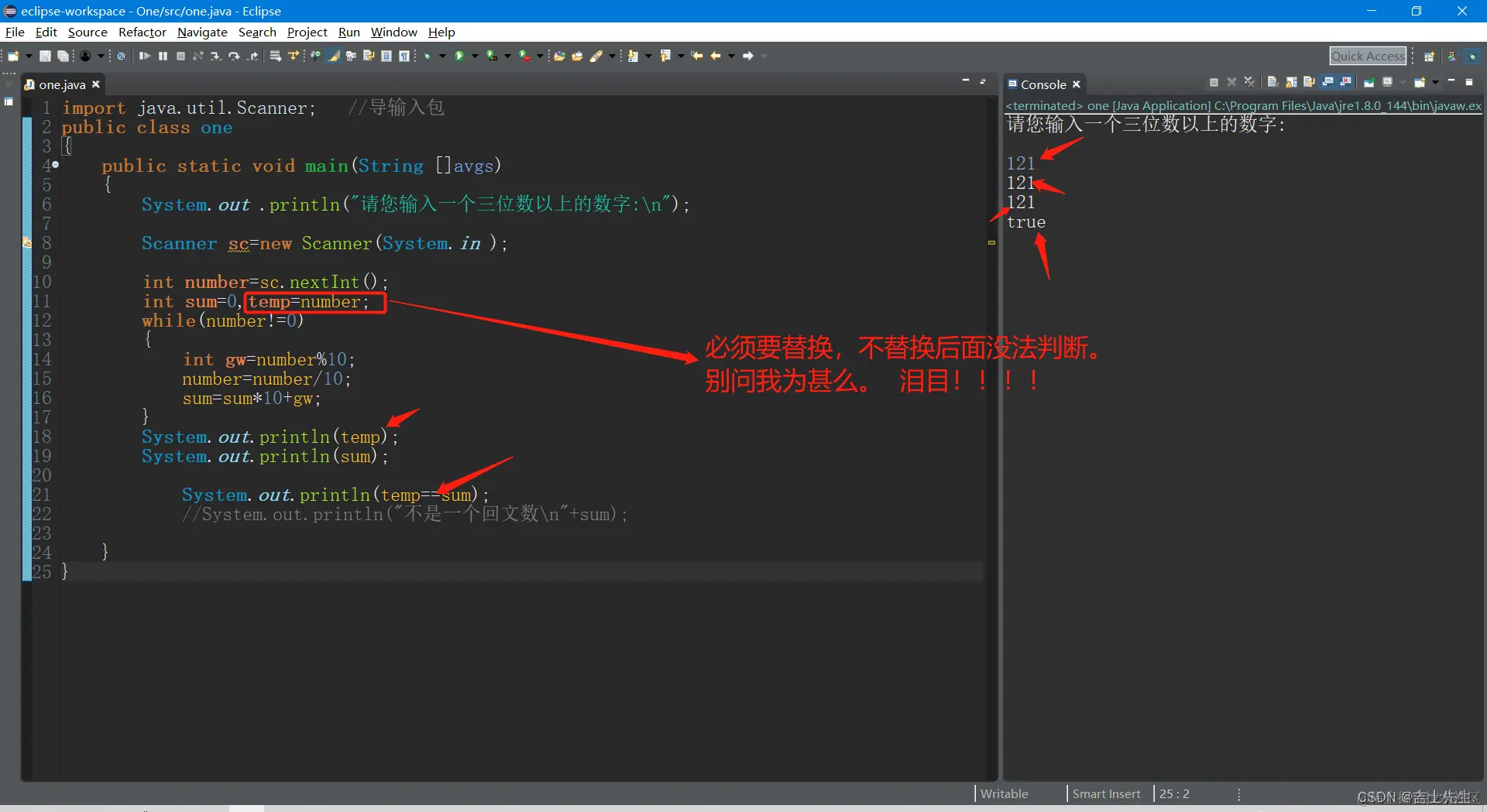The image size is (1487, 812).
Task: Open the Navigate menu
Action: (202, 32)
